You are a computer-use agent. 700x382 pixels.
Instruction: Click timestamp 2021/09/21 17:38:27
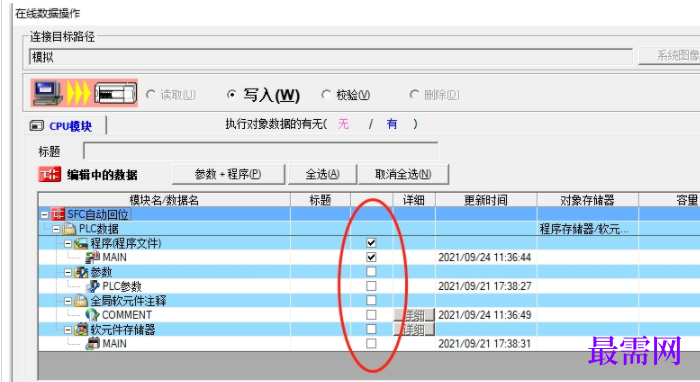pyautogui.click(x=485, y=286)
